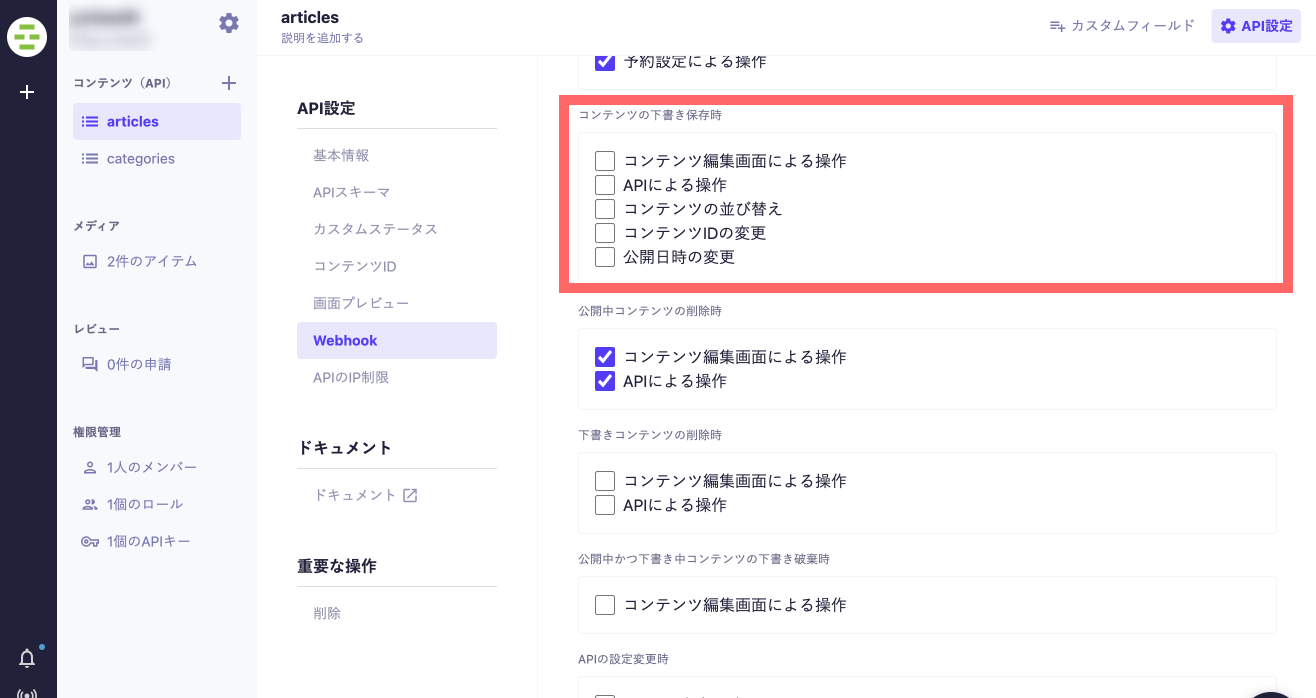The height and width of the screenshot is (698, 1316).
Task: Click カスタムフィールド button in header
Action: 1122,26
